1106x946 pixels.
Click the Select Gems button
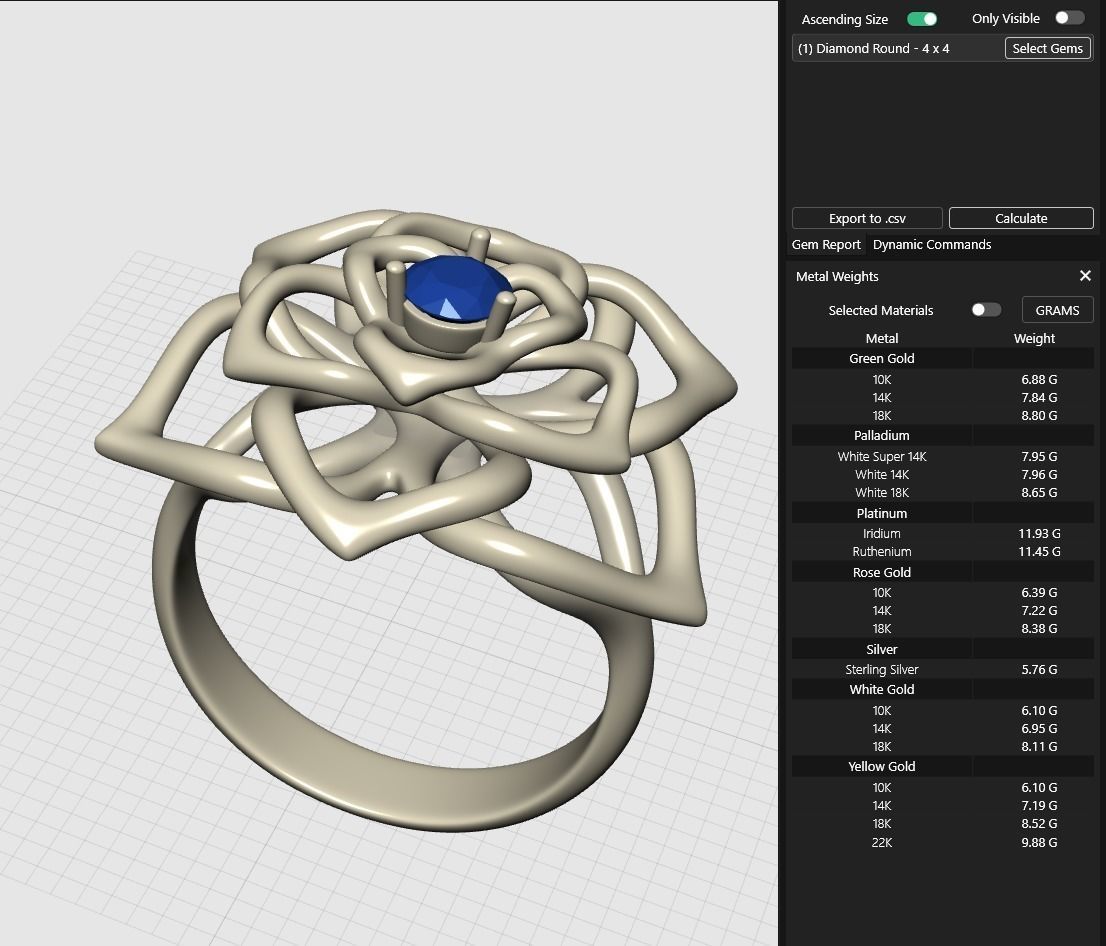click(1047, 48)
